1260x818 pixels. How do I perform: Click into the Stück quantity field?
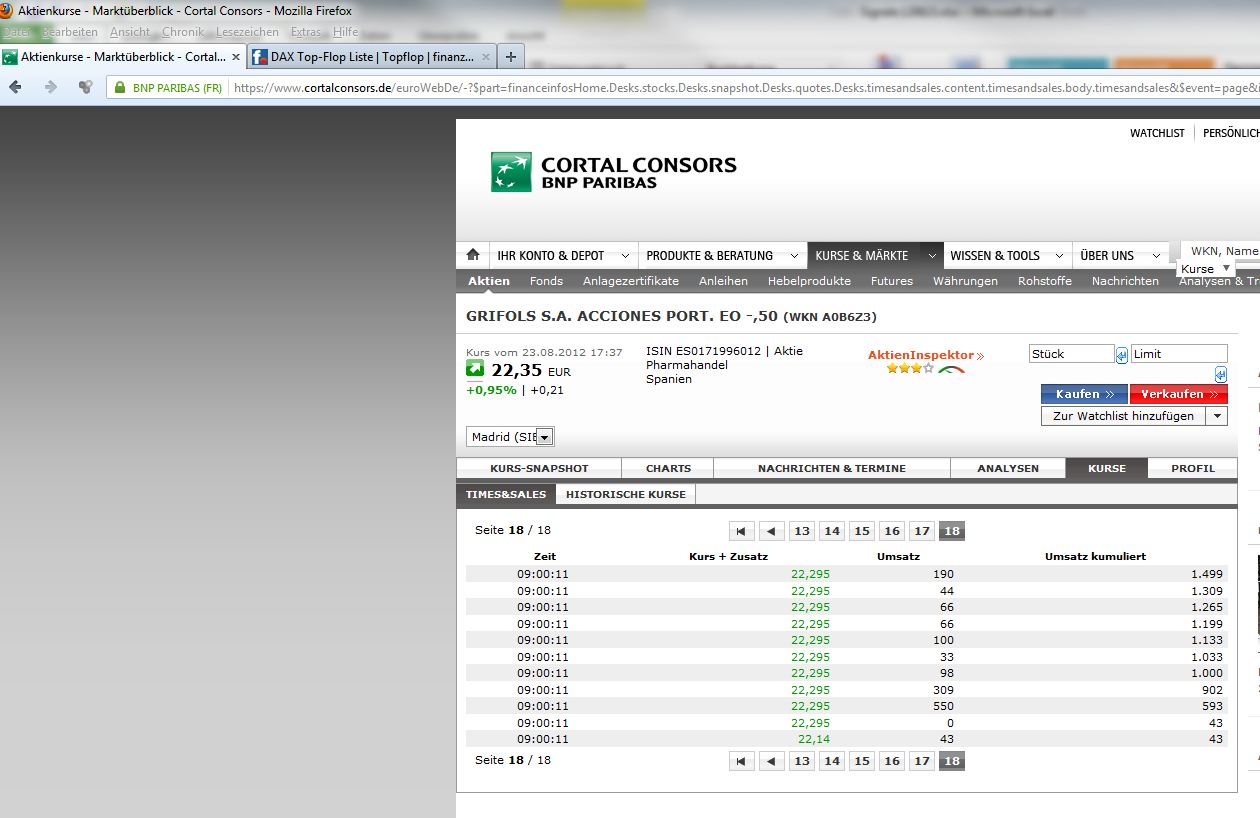(x=1071, y=354)
